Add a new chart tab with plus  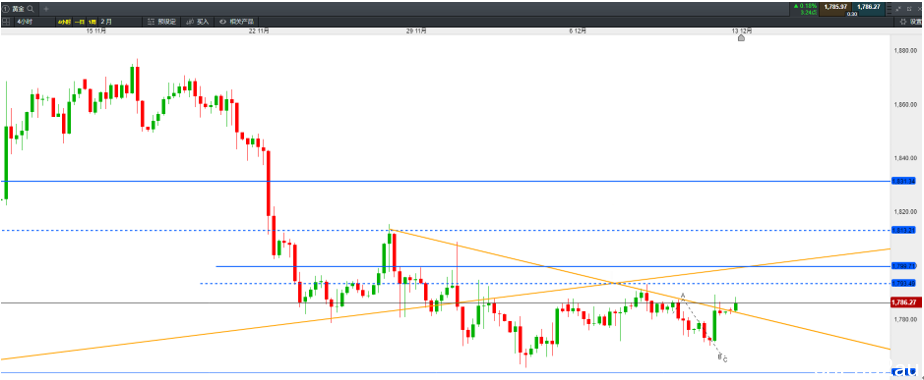coord(46,9)
